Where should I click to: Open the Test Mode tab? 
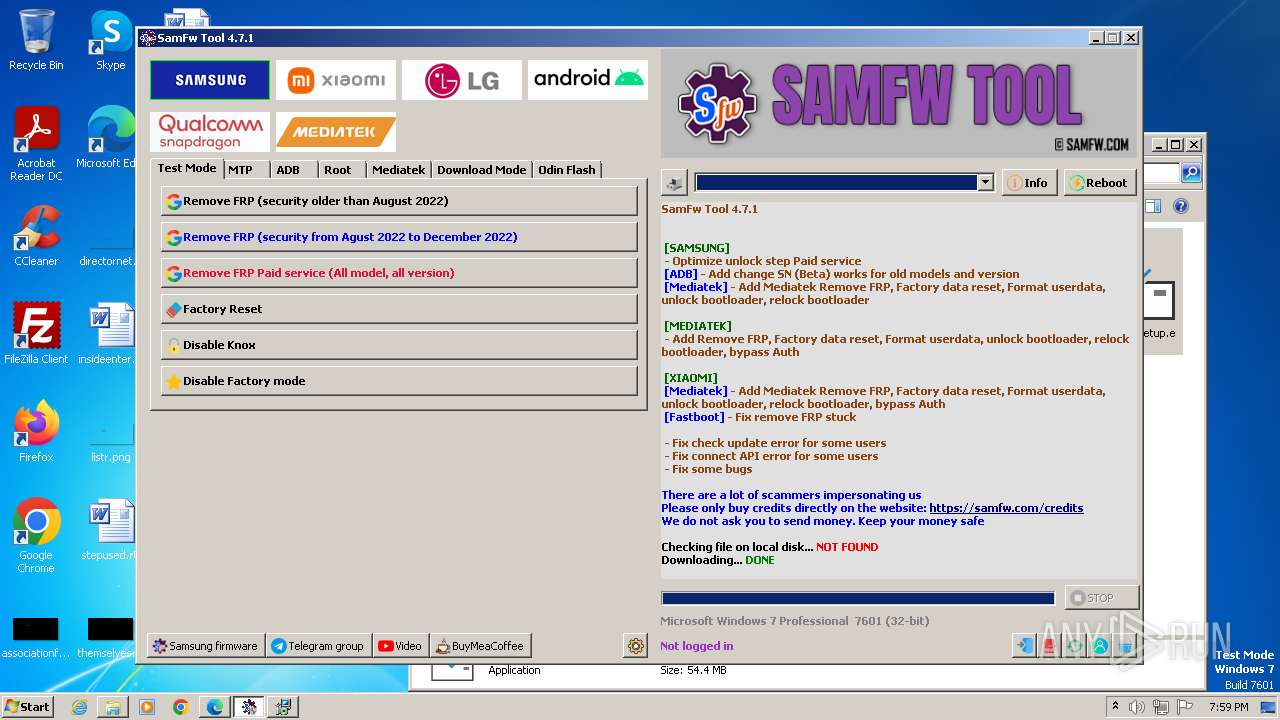tap(187, 168)
